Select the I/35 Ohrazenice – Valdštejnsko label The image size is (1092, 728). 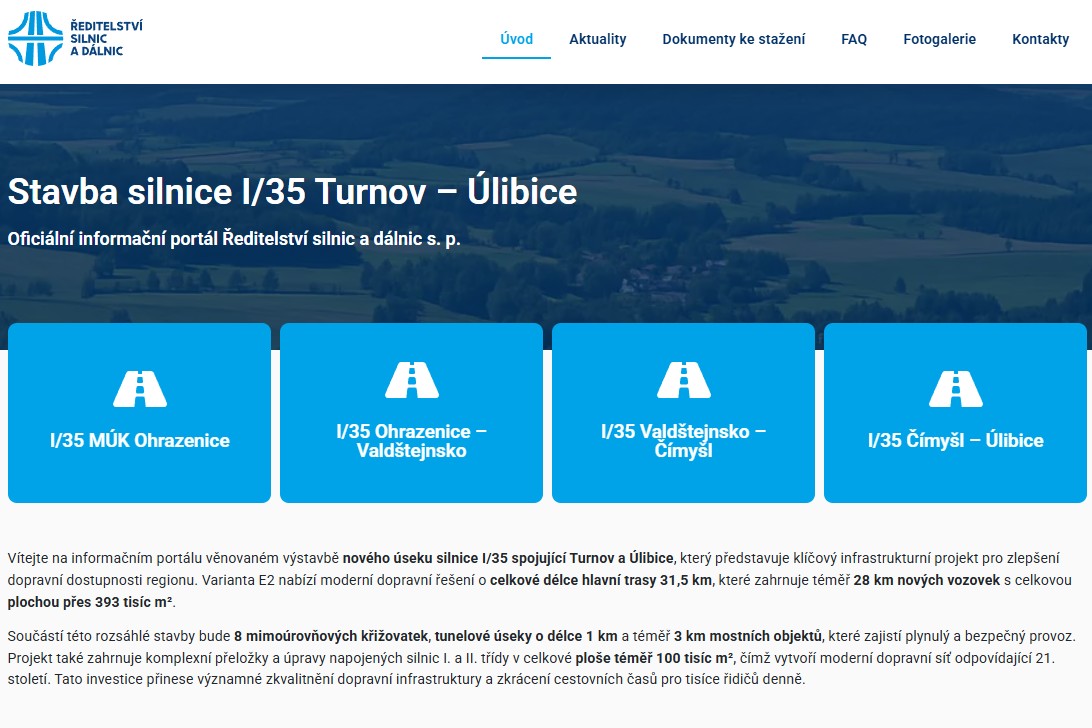[x=412, y=441]
